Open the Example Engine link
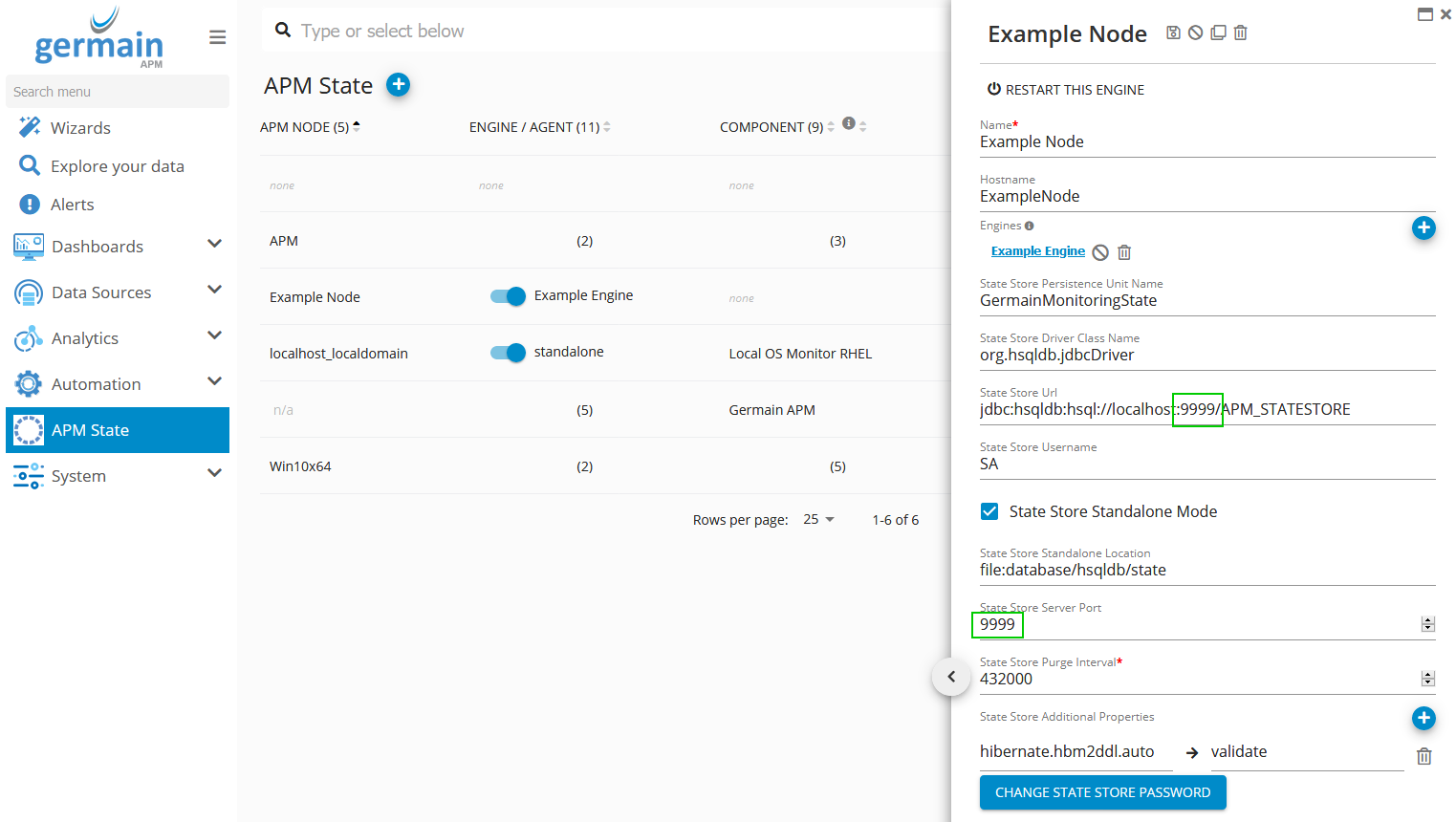This screenshot has width=1456, height=822. pos(1037,251)
